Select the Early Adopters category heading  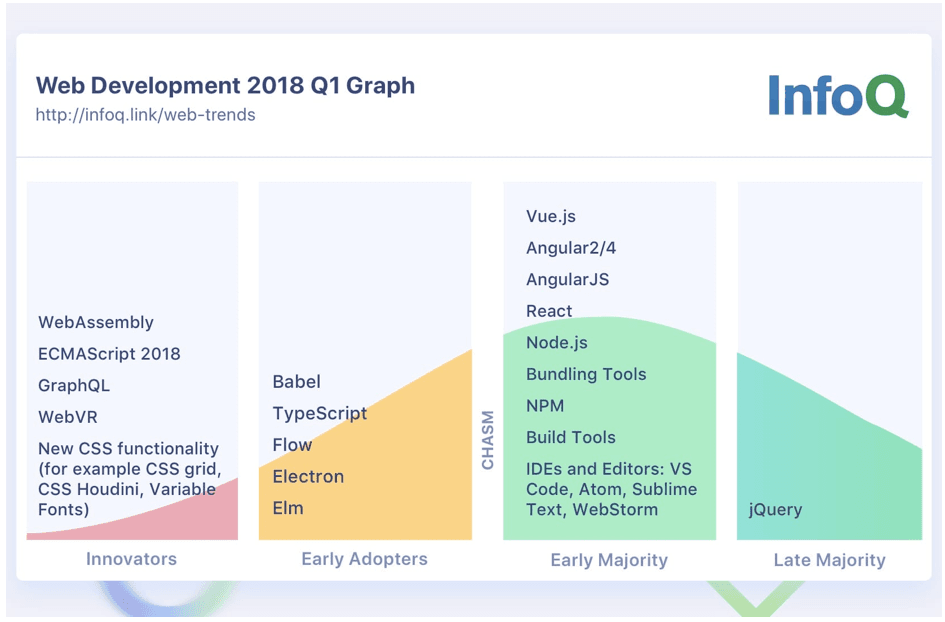[364, 561]
